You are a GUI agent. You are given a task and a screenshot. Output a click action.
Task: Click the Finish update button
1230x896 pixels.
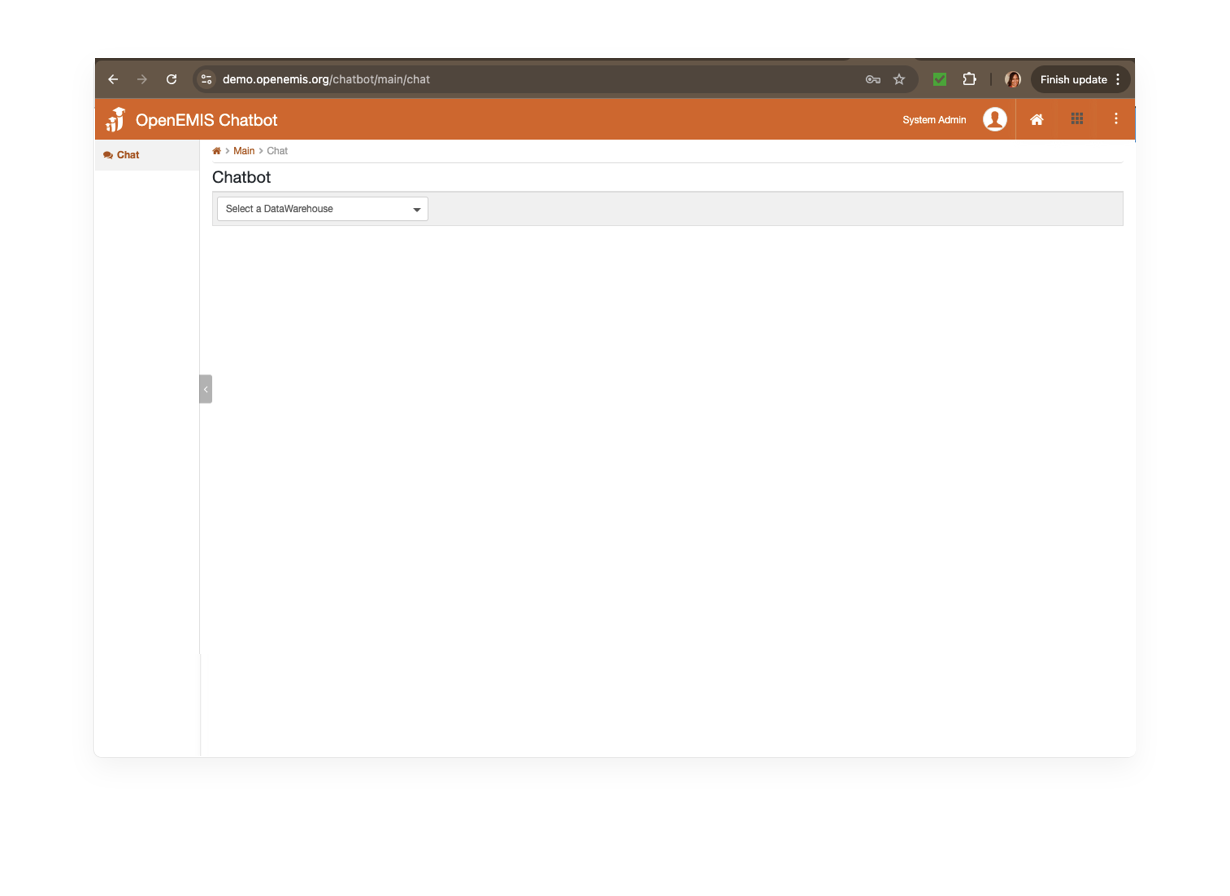click(x=1080, y=79)
